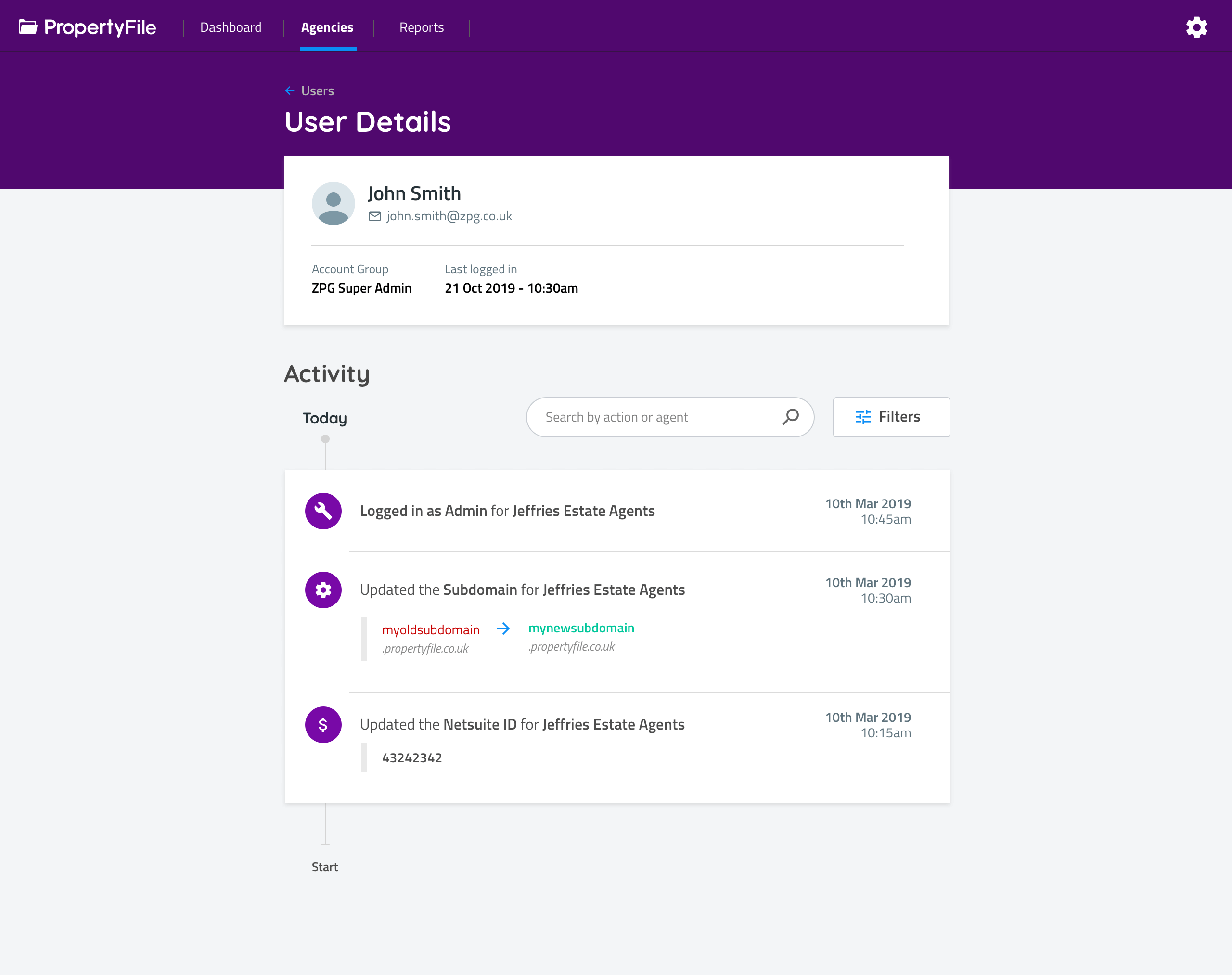Click the back arrow next to Users
The width and height of the screenshot is (1232, 975).
click(290, 91)
